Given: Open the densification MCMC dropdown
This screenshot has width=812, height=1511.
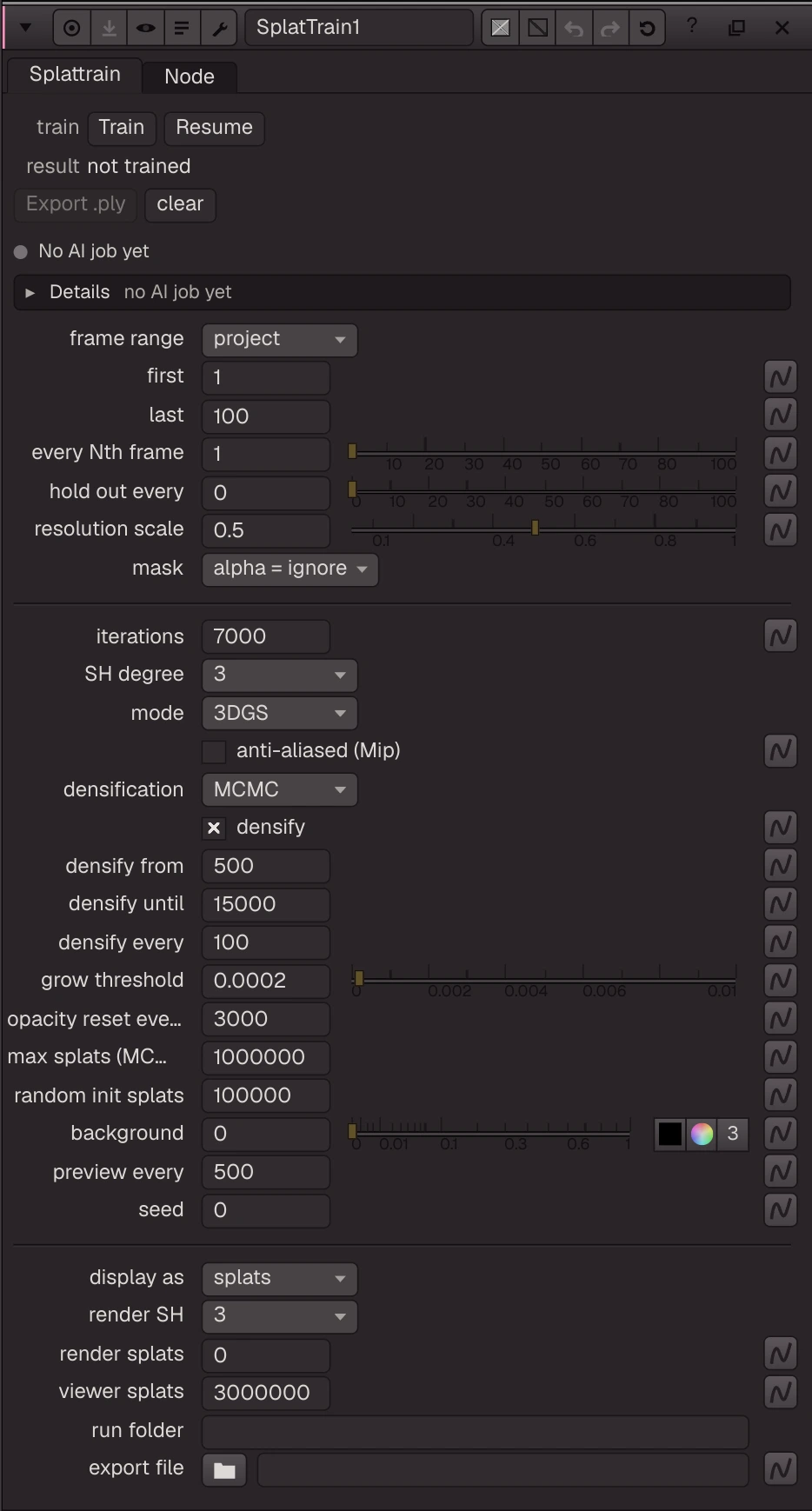Looking at the screenshot, I should pos(279,789).
